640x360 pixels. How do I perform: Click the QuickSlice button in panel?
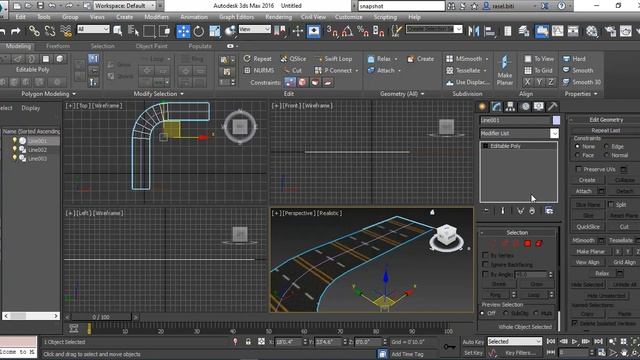click(588, 227)
